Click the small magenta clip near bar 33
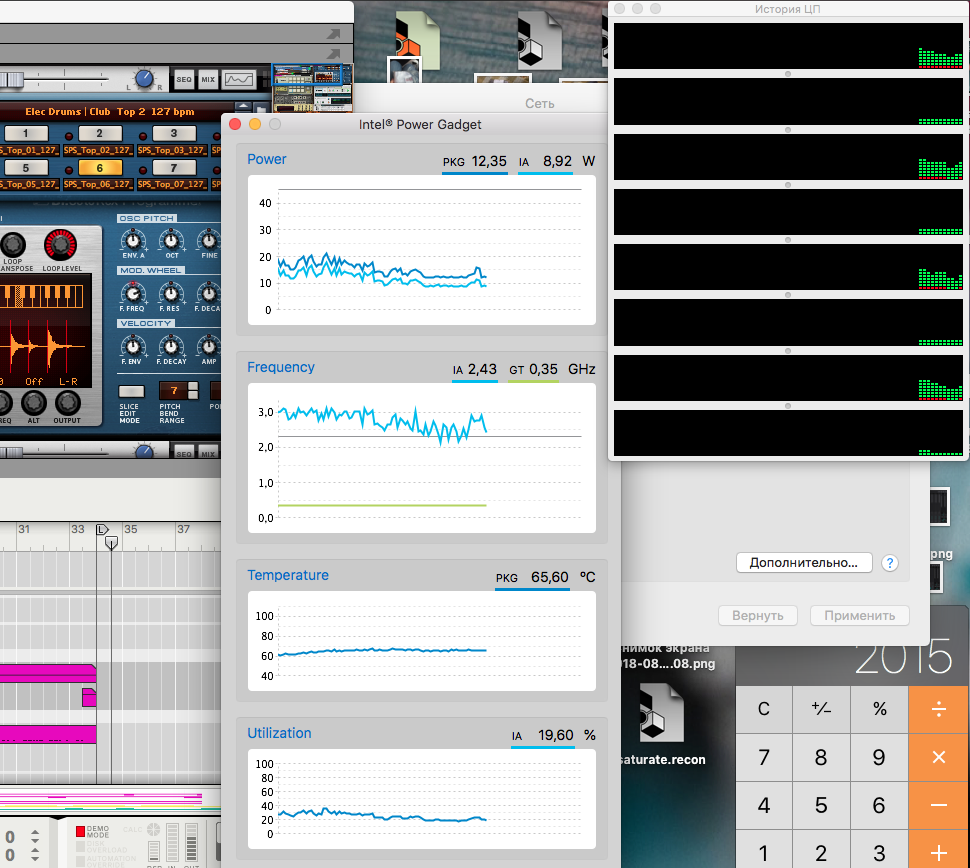The height and width of the screenshot is (868, 970). click(x=89, y=697)
